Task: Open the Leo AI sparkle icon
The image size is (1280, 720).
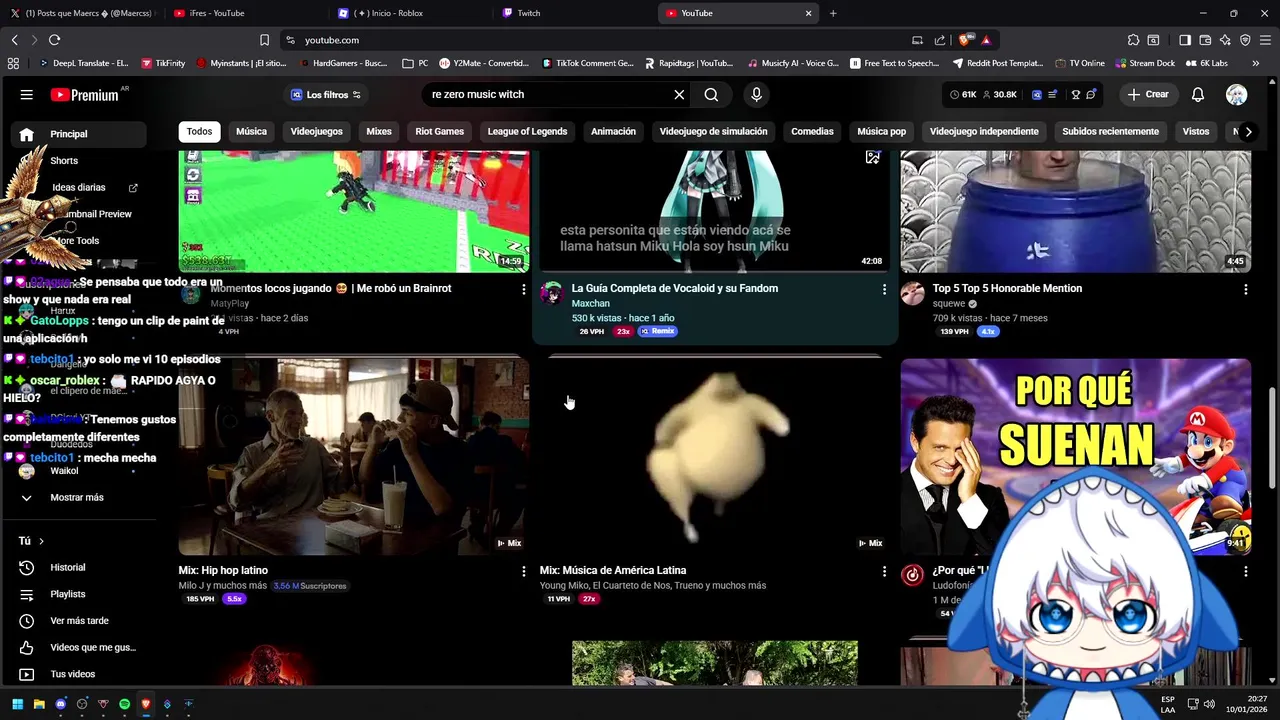Action: click(1225, 40)
